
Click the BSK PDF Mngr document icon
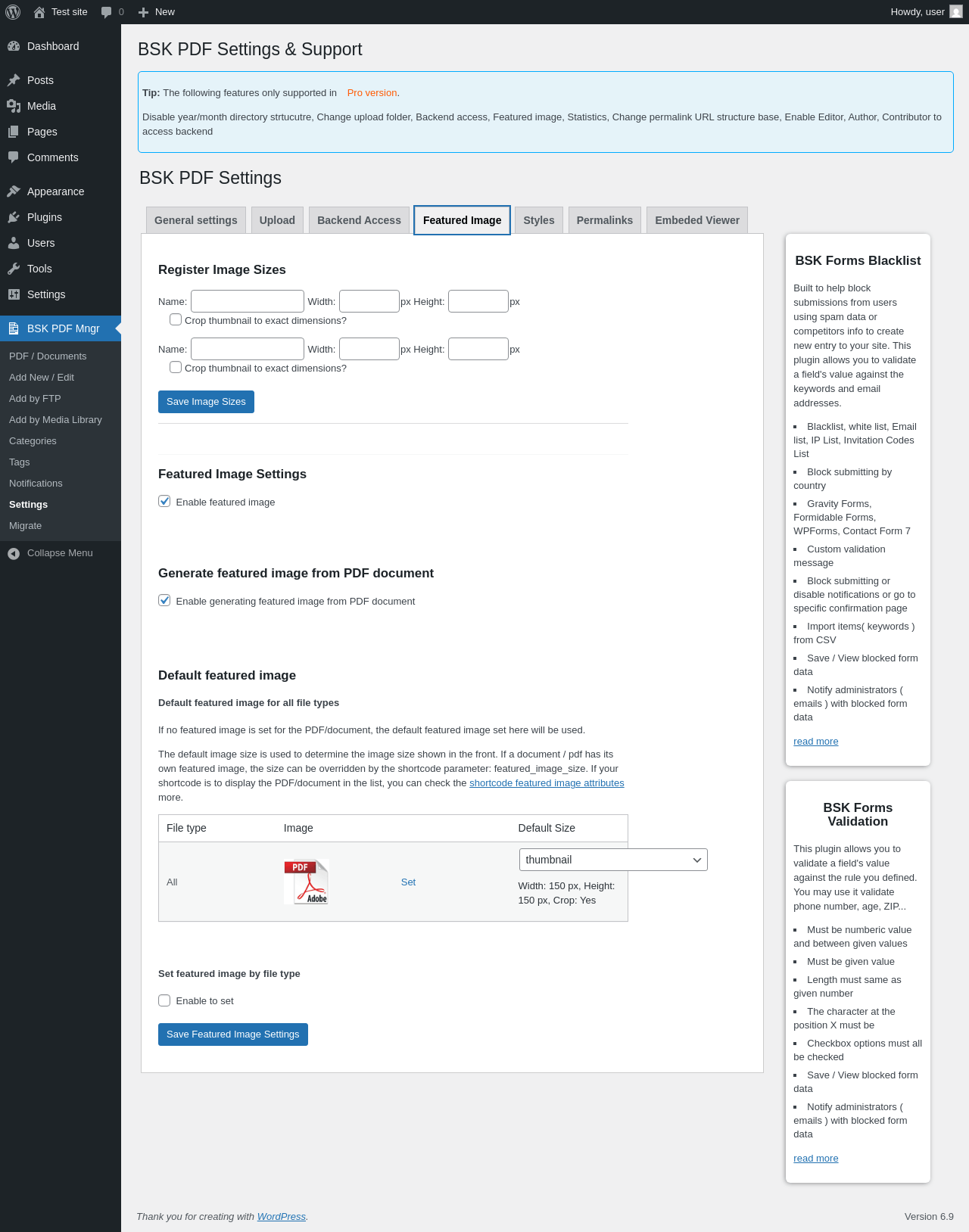[14, 328]
